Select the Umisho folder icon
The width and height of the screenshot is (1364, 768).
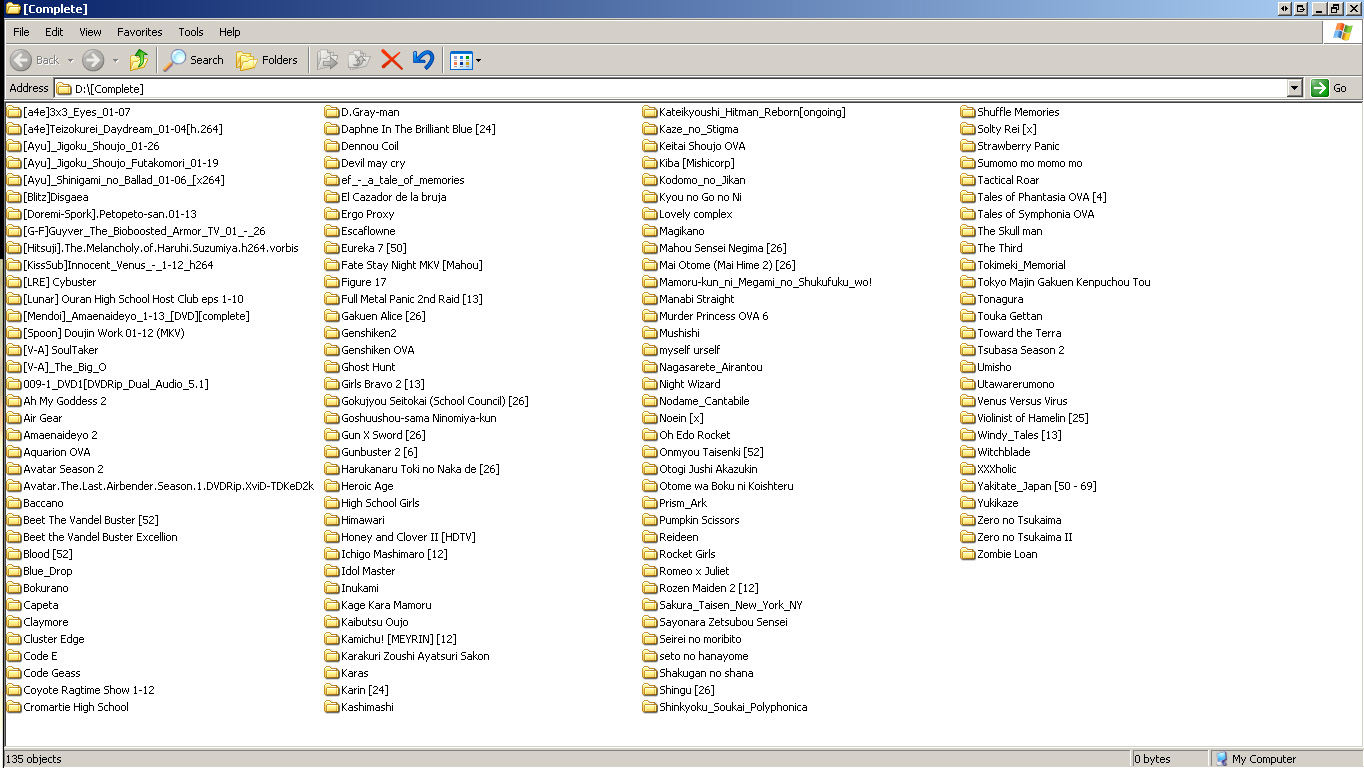click(968, 367)
